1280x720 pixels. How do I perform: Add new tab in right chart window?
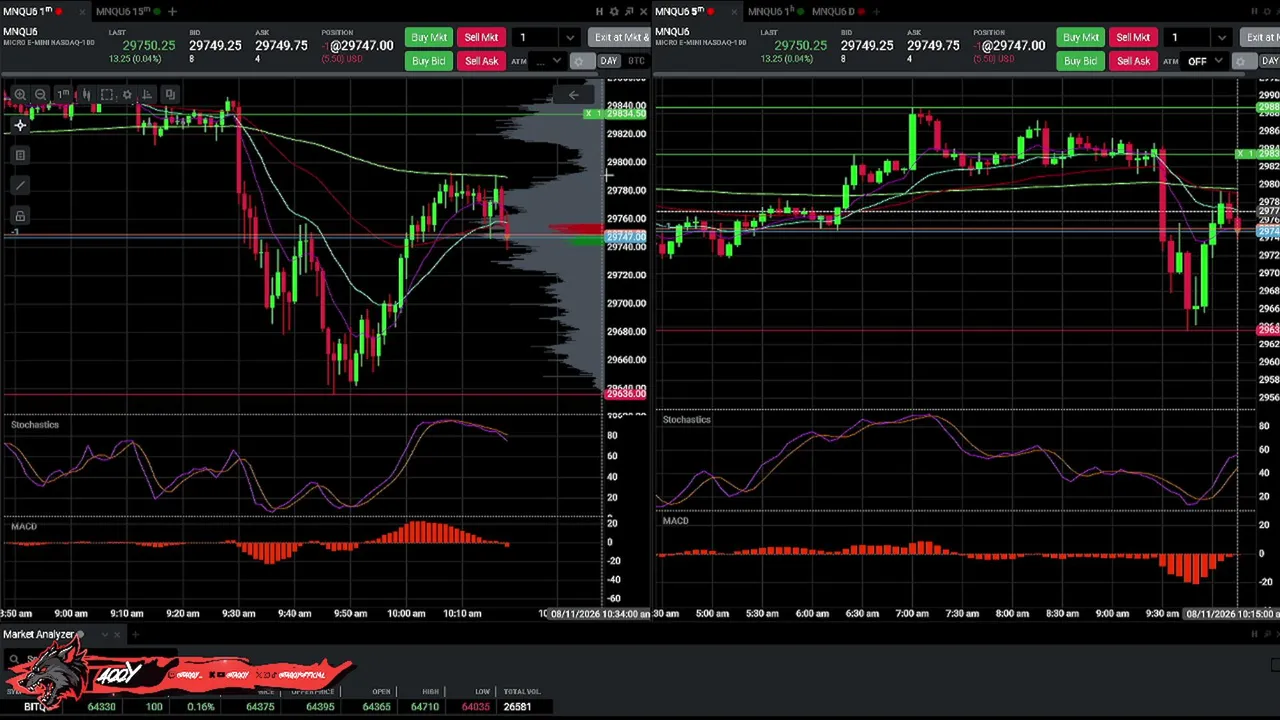[x=876, y=11]
